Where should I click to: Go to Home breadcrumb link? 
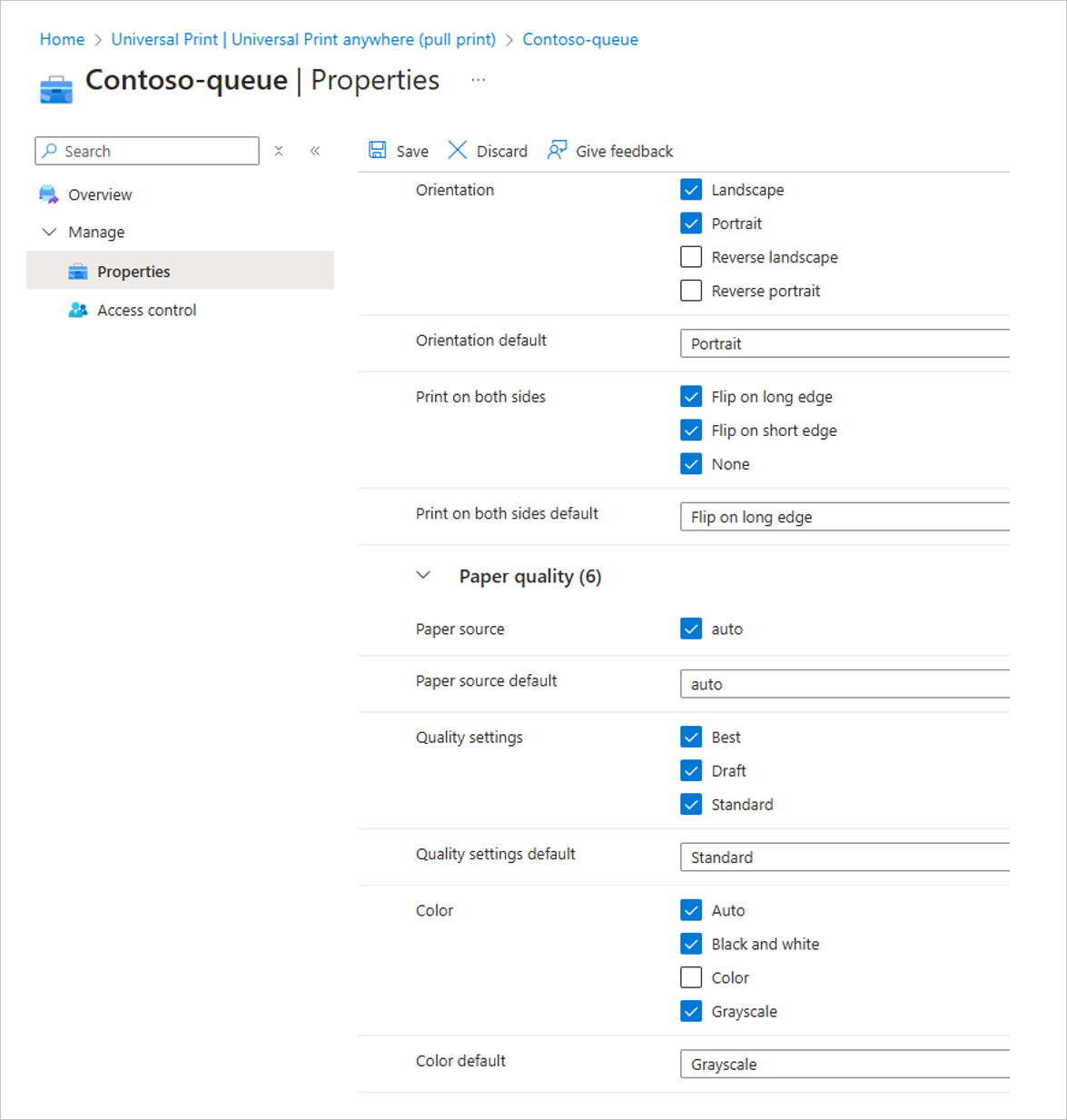coord(62,39)
